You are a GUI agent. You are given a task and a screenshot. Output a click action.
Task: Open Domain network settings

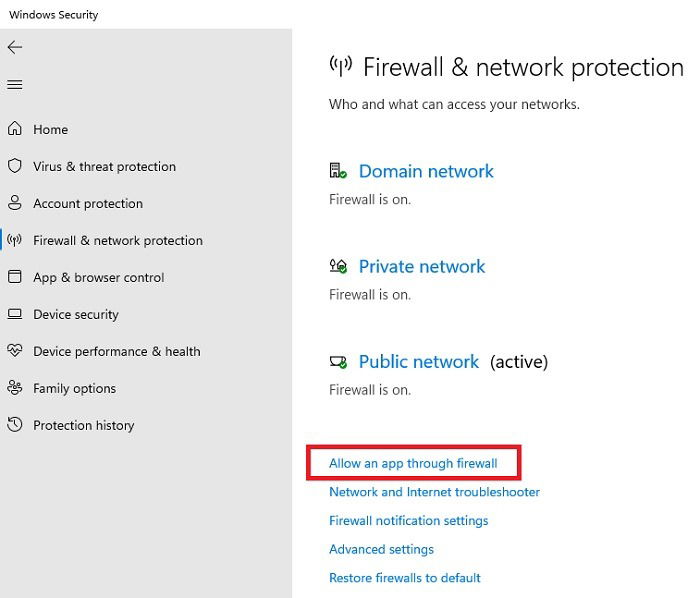point(426,171)
